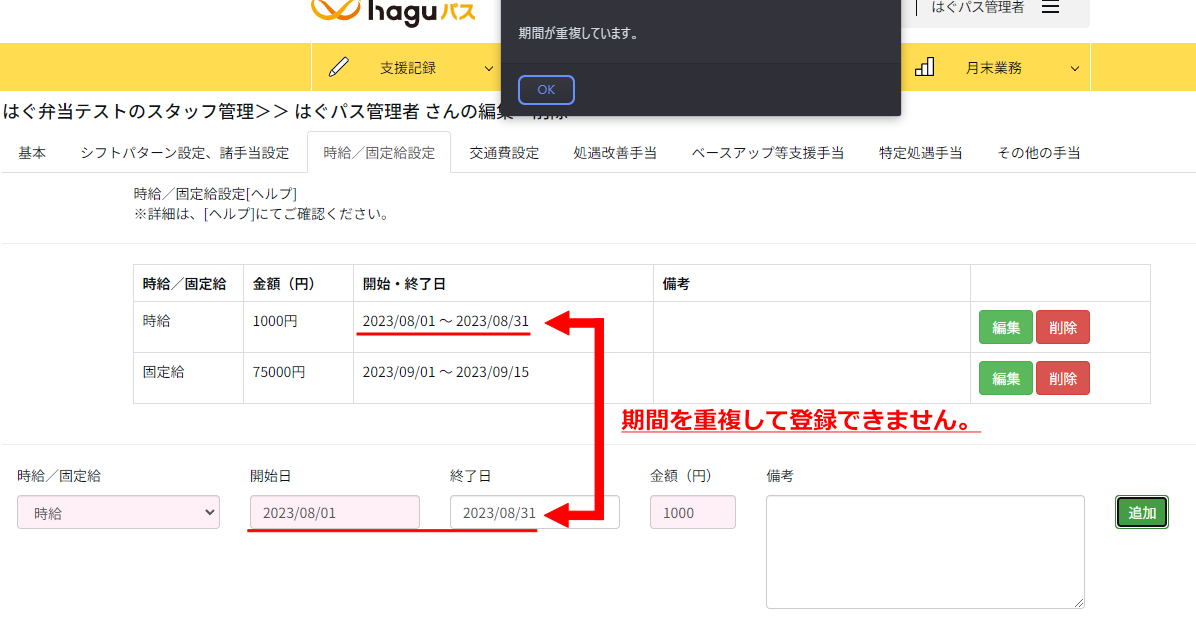Click 削除 for the 固定給 75000円 row

click(x=1063, y=378)
